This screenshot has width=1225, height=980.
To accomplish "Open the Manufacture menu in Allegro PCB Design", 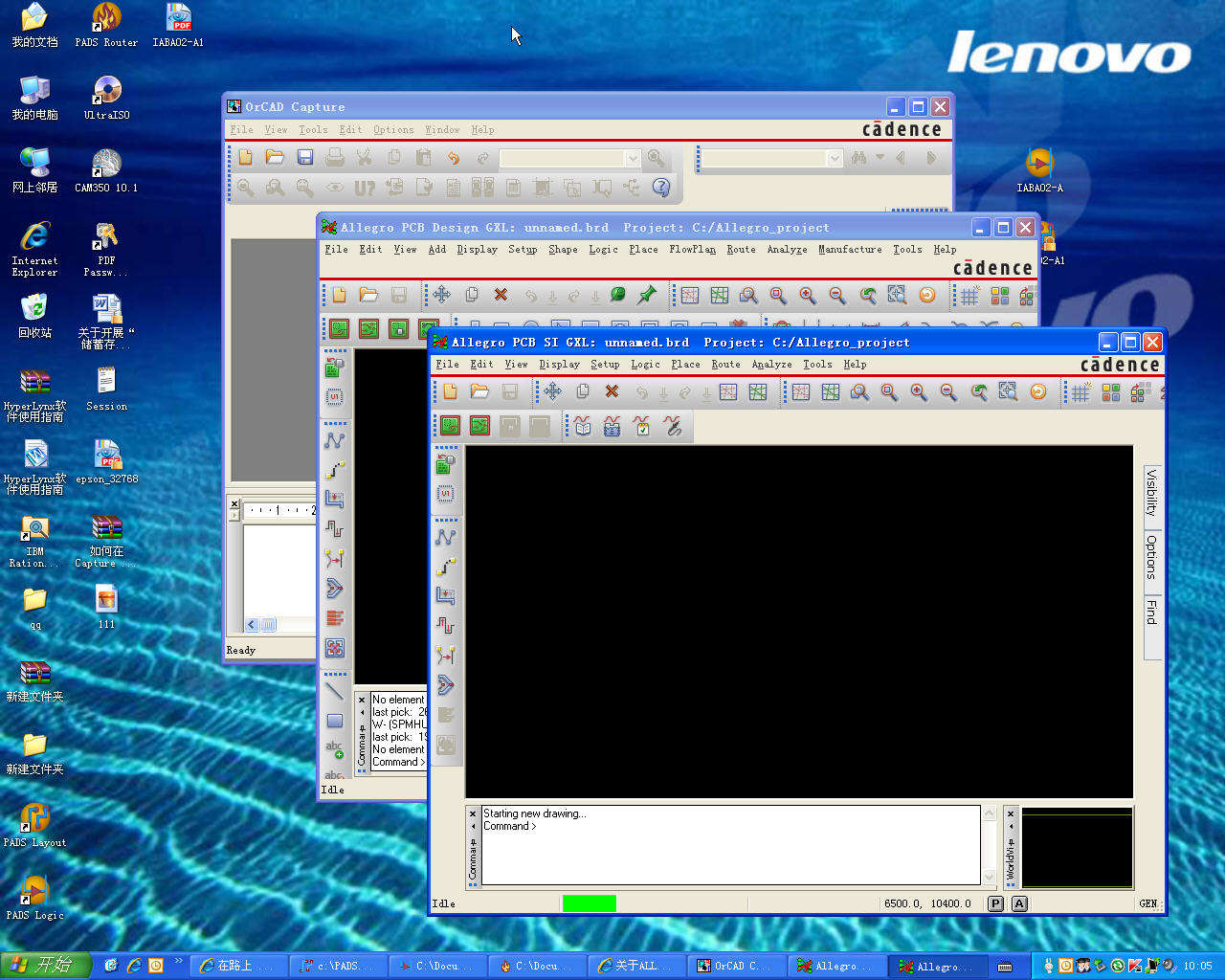I will click(x=850, y=249).
